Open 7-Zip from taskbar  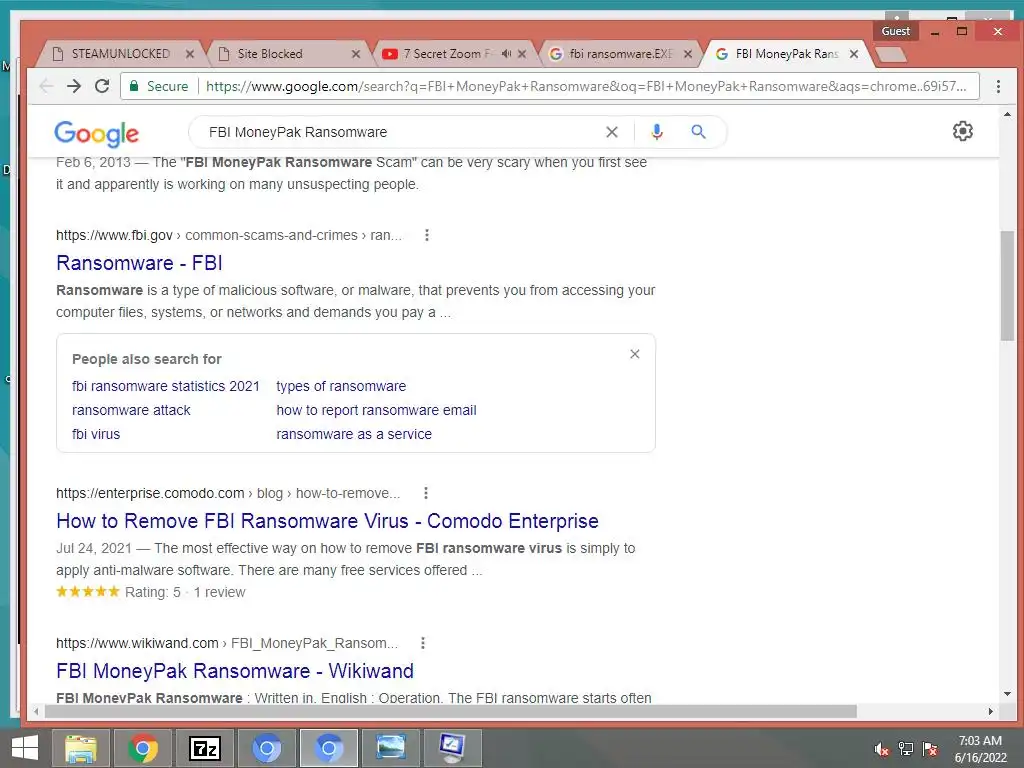[205, 748]
